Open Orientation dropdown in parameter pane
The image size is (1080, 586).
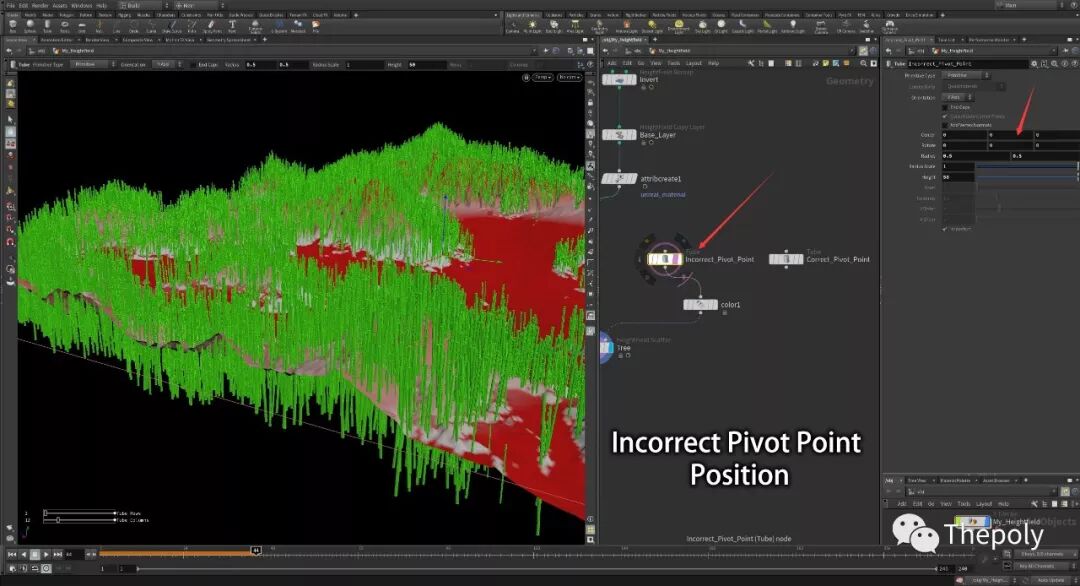click(x=957, y=97)
